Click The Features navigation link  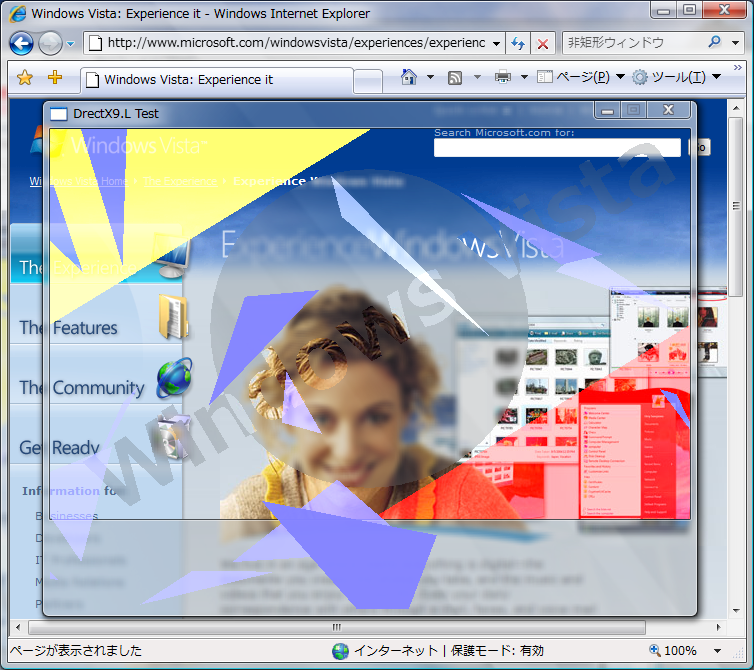coord(68,327)
